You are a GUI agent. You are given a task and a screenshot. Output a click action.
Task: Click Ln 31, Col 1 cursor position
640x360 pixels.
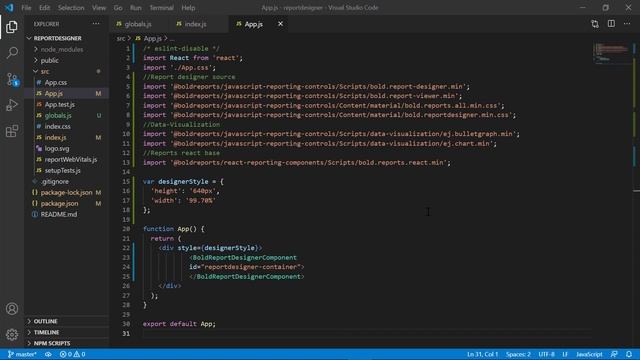pos(482,354)
